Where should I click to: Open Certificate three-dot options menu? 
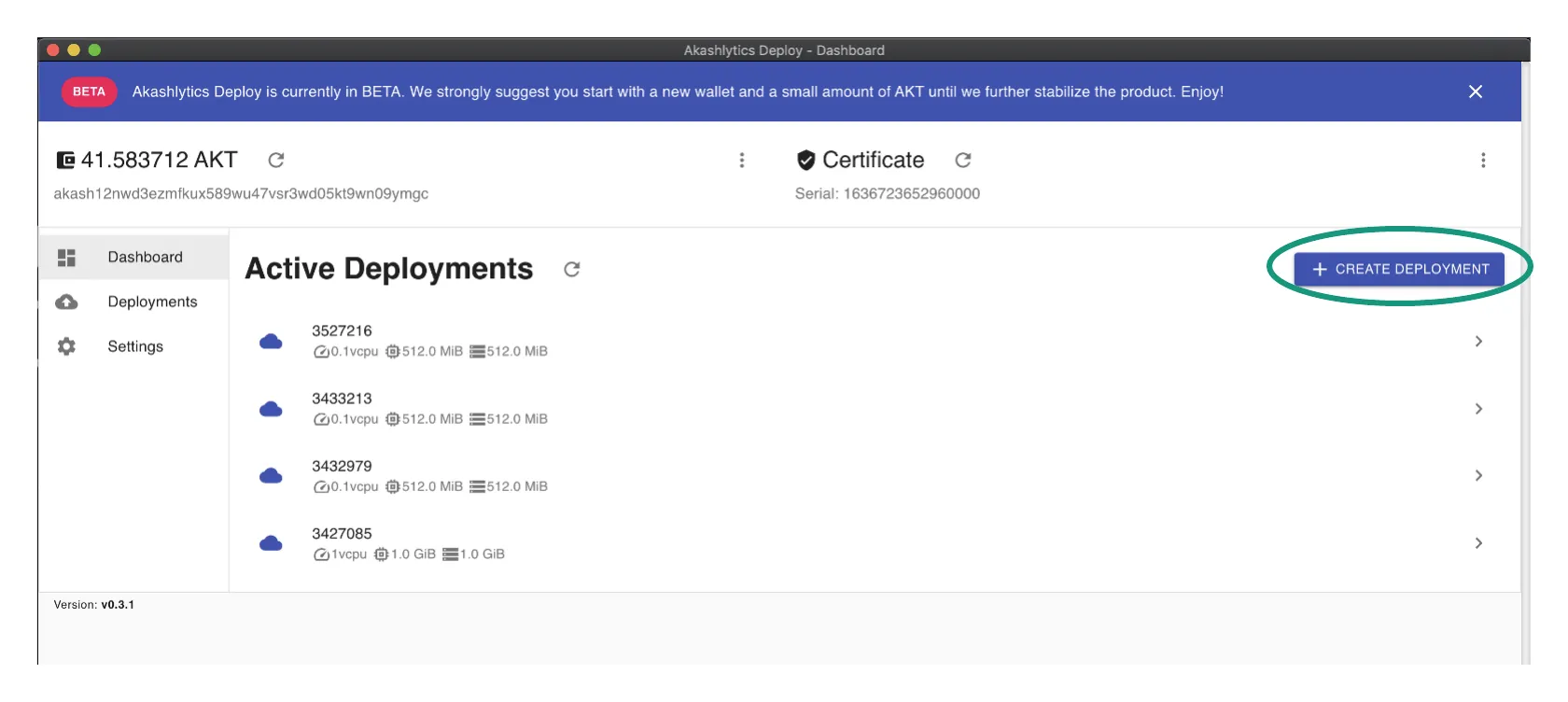1483,161
